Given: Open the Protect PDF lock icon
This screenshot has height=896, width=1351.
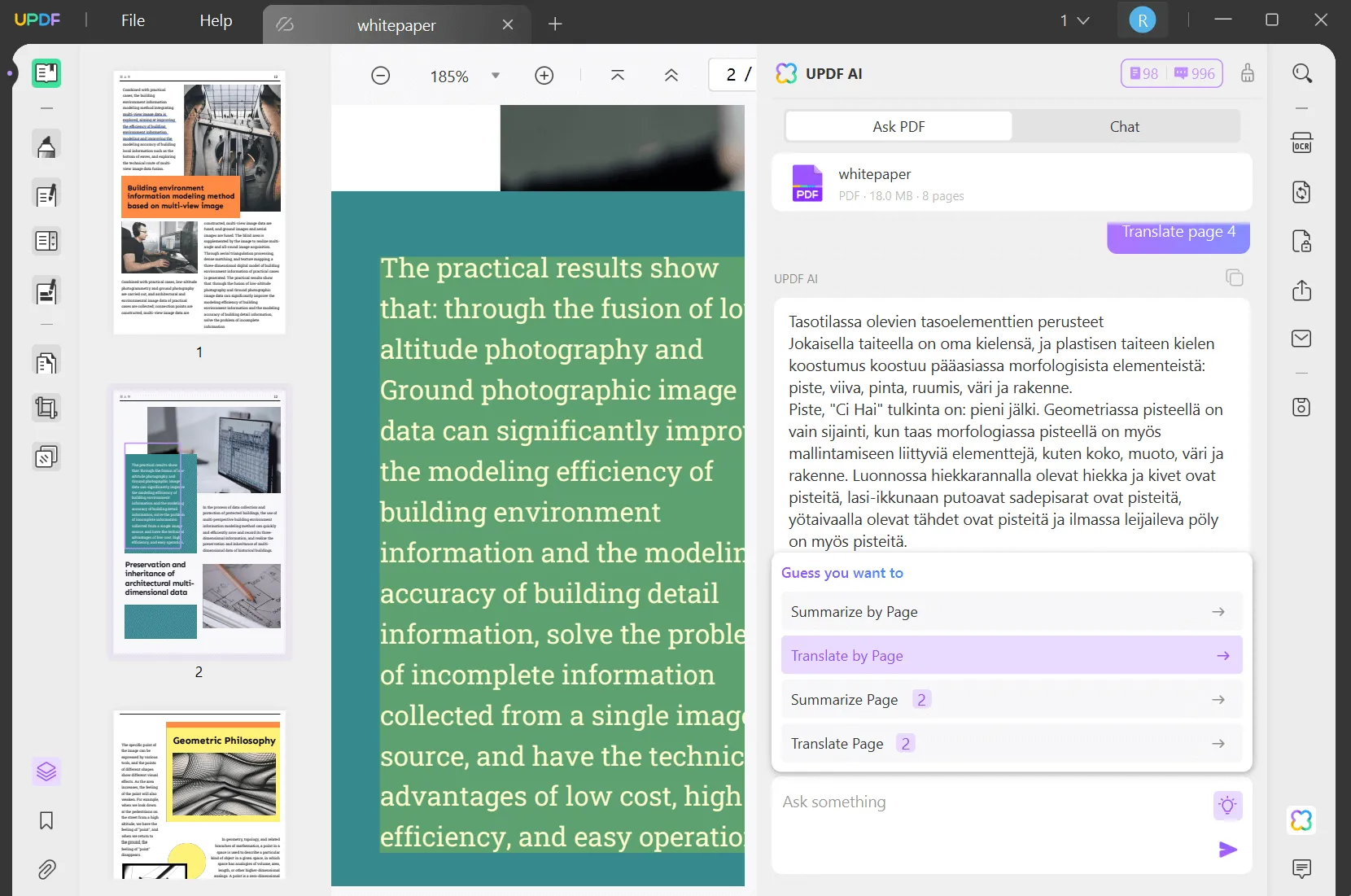Looking at the screenshot, I should 1302,242.
